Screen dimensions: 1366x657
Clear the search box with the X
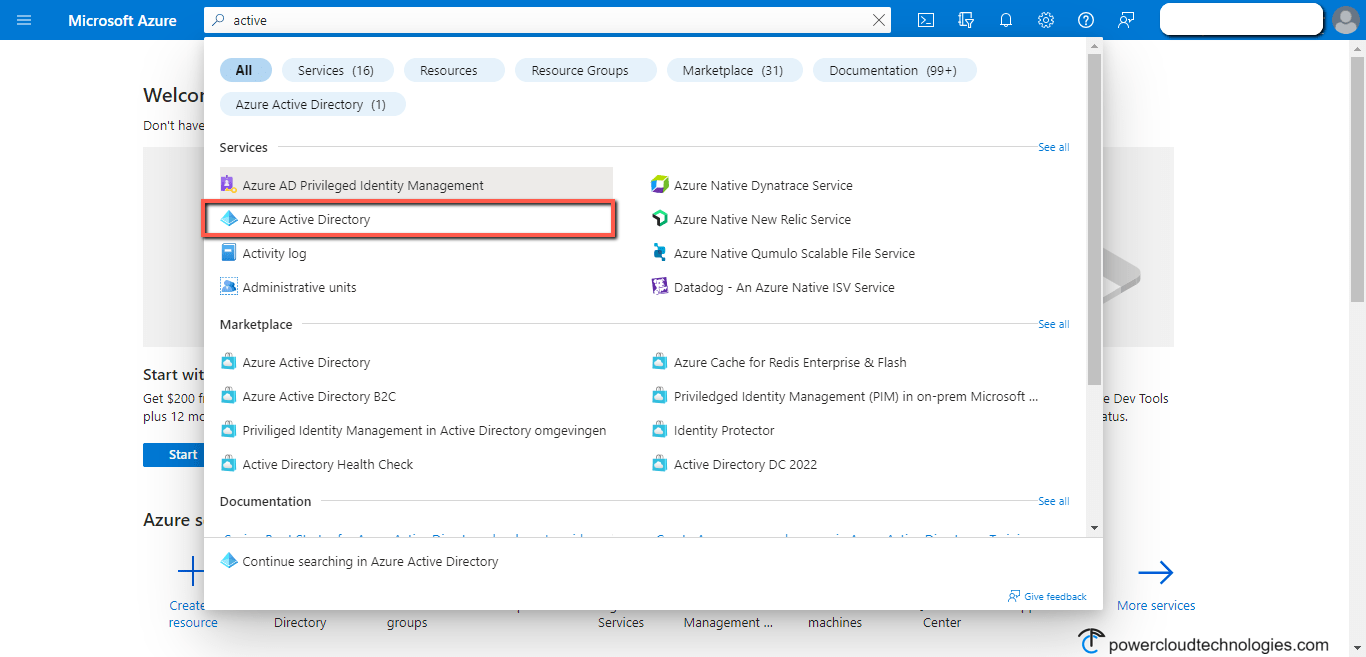pyautogui.click(x=879, y=20)
